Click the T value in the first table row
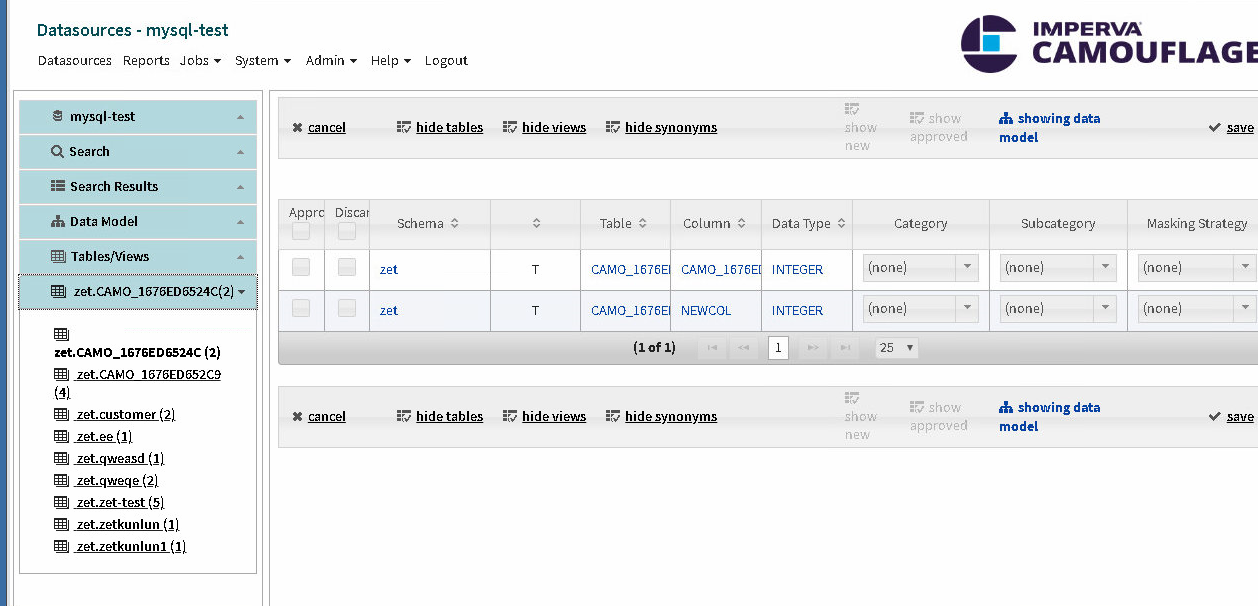Screen dimensions: 1258x606 [535, 269]
